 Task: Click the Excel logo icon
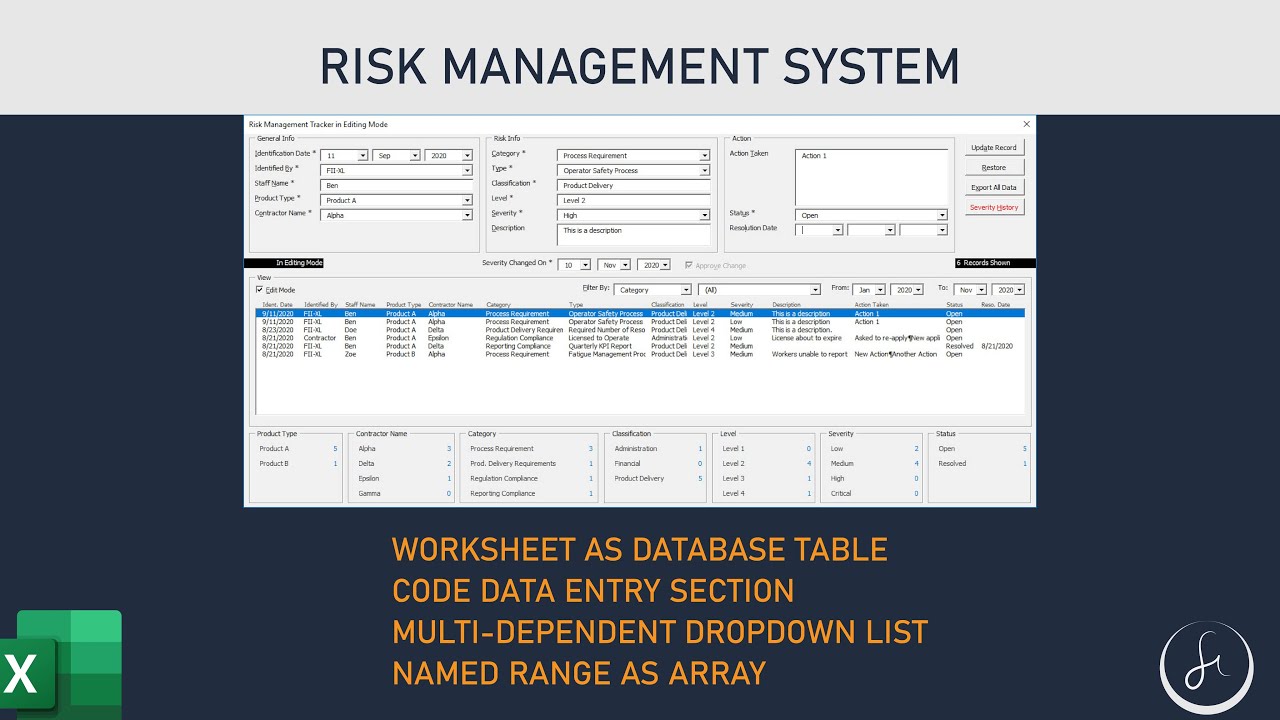coord(61,664)
